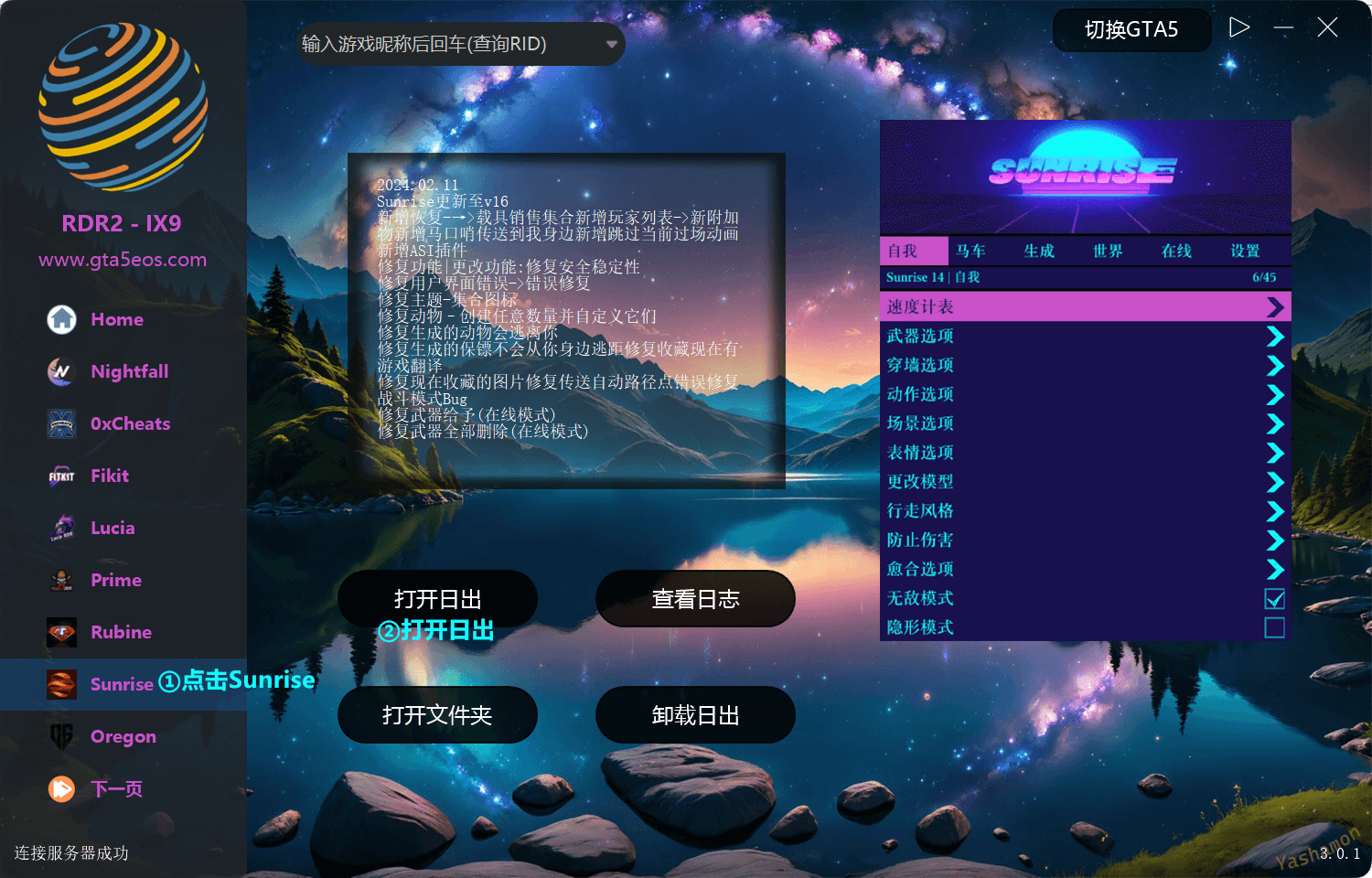Click the Lucia avatar icon
The image size is (1372, 878).
tap(61, 528)
